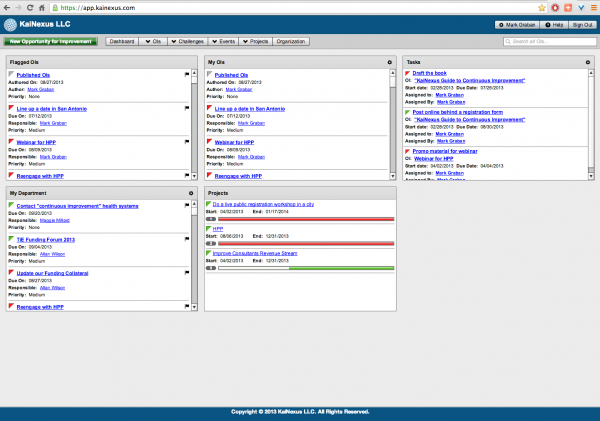Open the My Department panel settings gear

[x=191, y=193]
